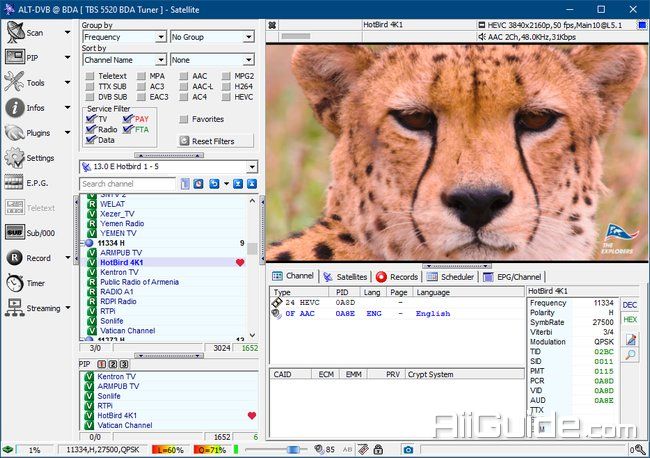Screen dimensions: 650x458
Task: Enable the AC3 filter checkbox
Action: click(142, 87)
